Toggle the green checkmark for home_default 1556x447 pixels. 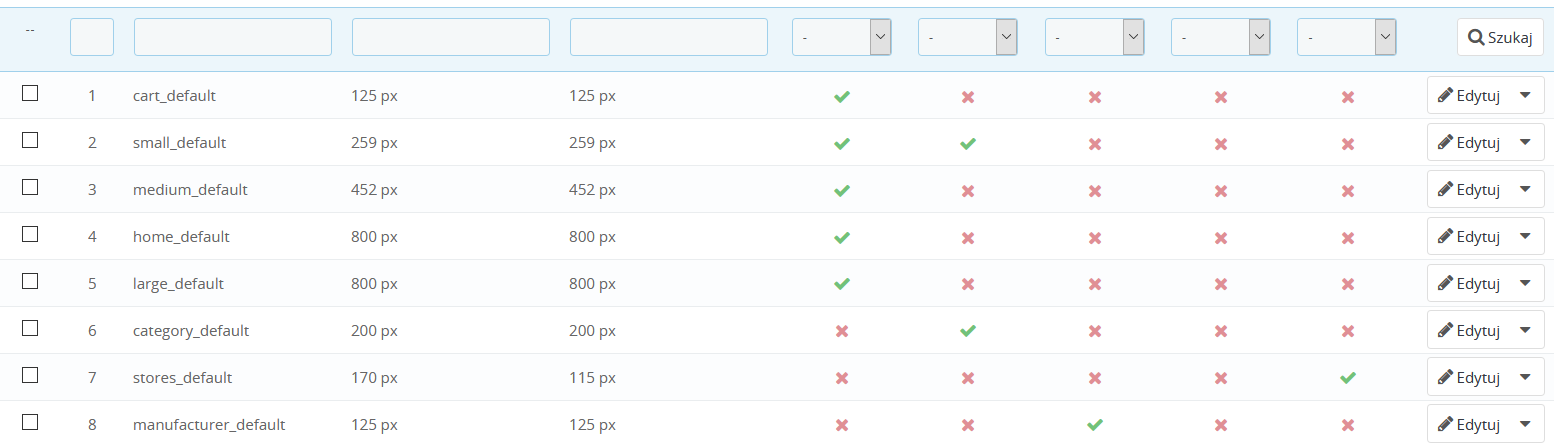pyautogui.click(x=842, y=237)
